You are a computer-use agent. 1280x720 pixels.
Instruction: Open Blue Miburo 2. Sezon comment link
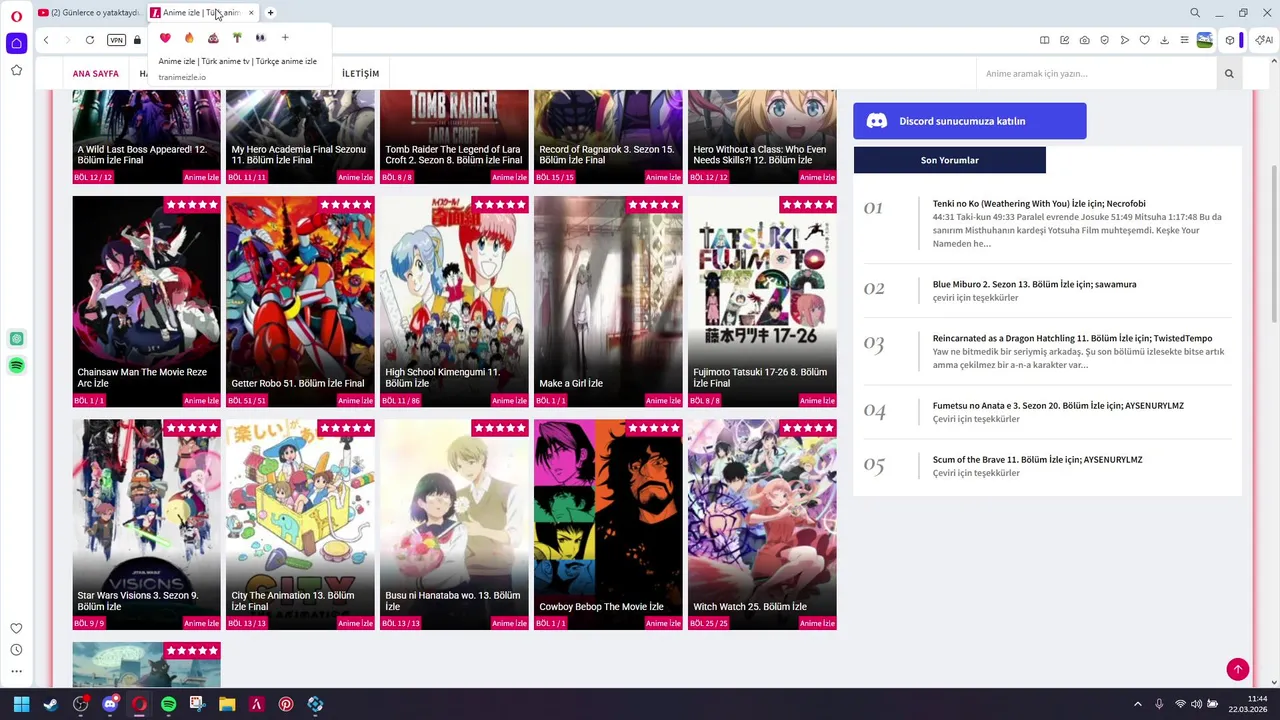1034,284
